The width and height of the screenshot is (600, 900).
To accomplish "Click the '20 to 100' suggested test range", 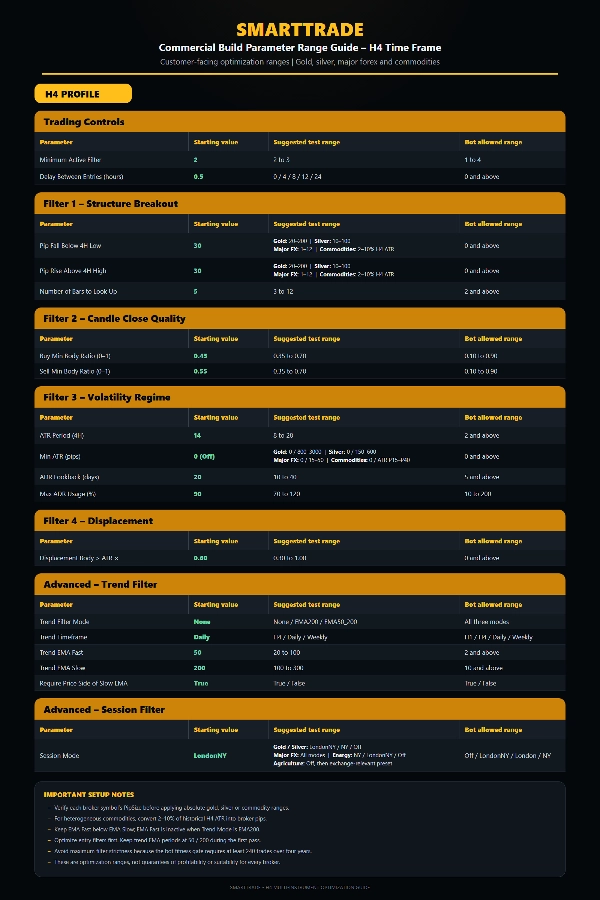I will coord(287,653).
